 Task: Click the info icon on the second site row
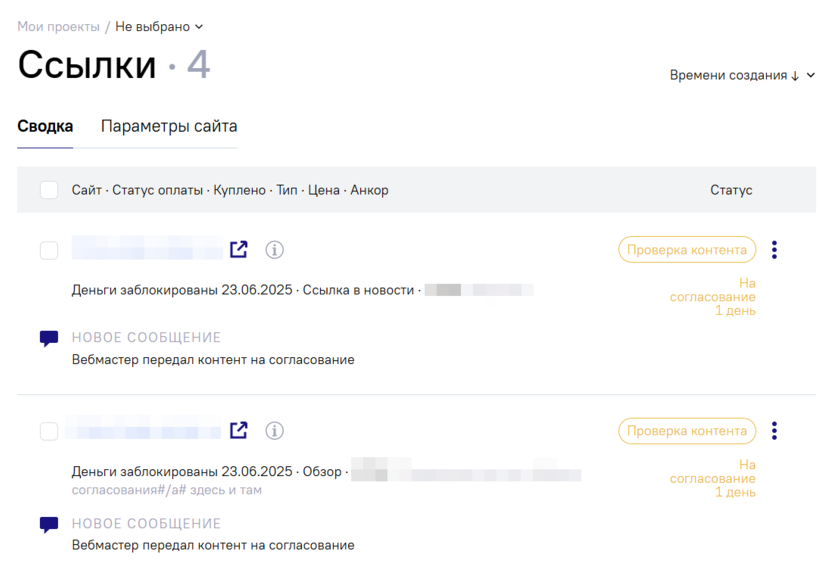click(274, 430)
